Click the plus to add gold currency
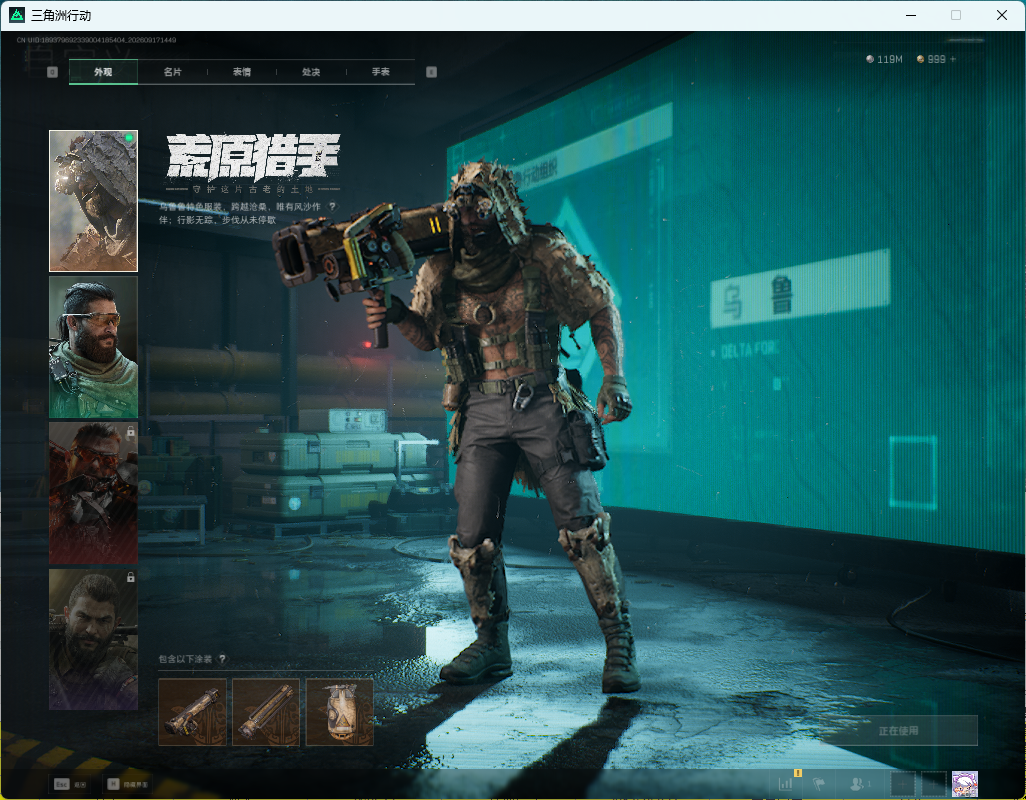The width and height of the screenshot is (1026, 800). 953,59
